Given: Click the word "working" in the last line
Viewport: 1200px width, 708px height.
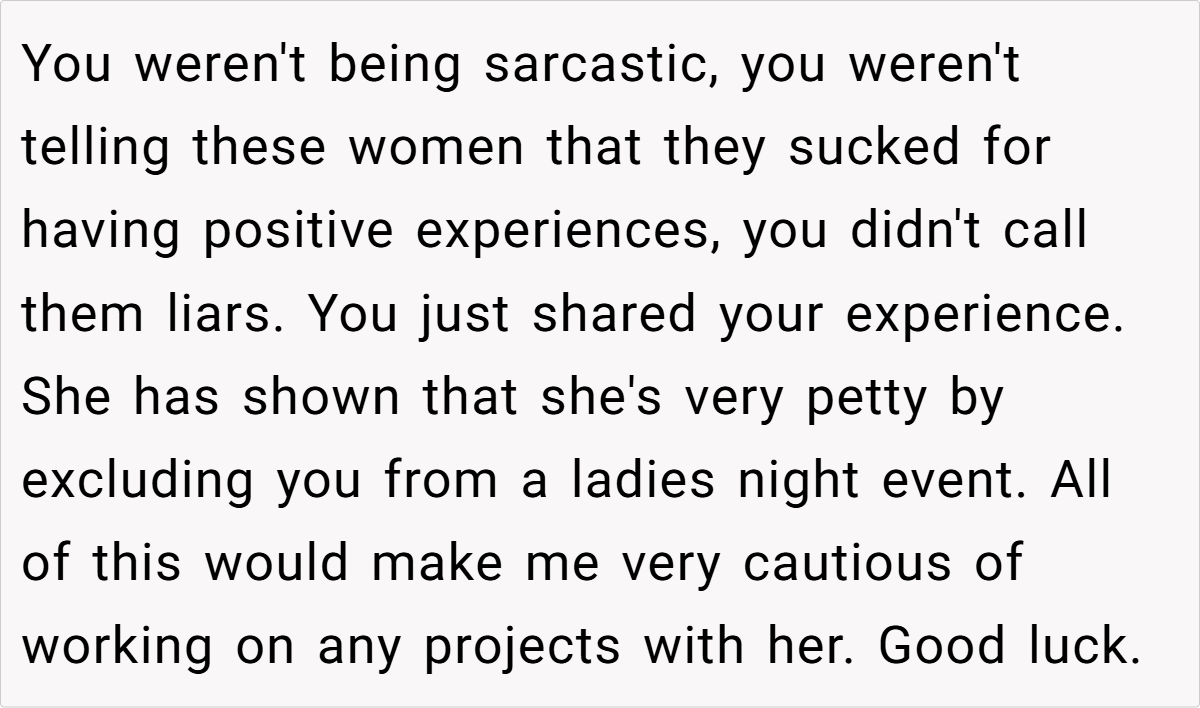Looking at the screenshot, I should point(118,647).
